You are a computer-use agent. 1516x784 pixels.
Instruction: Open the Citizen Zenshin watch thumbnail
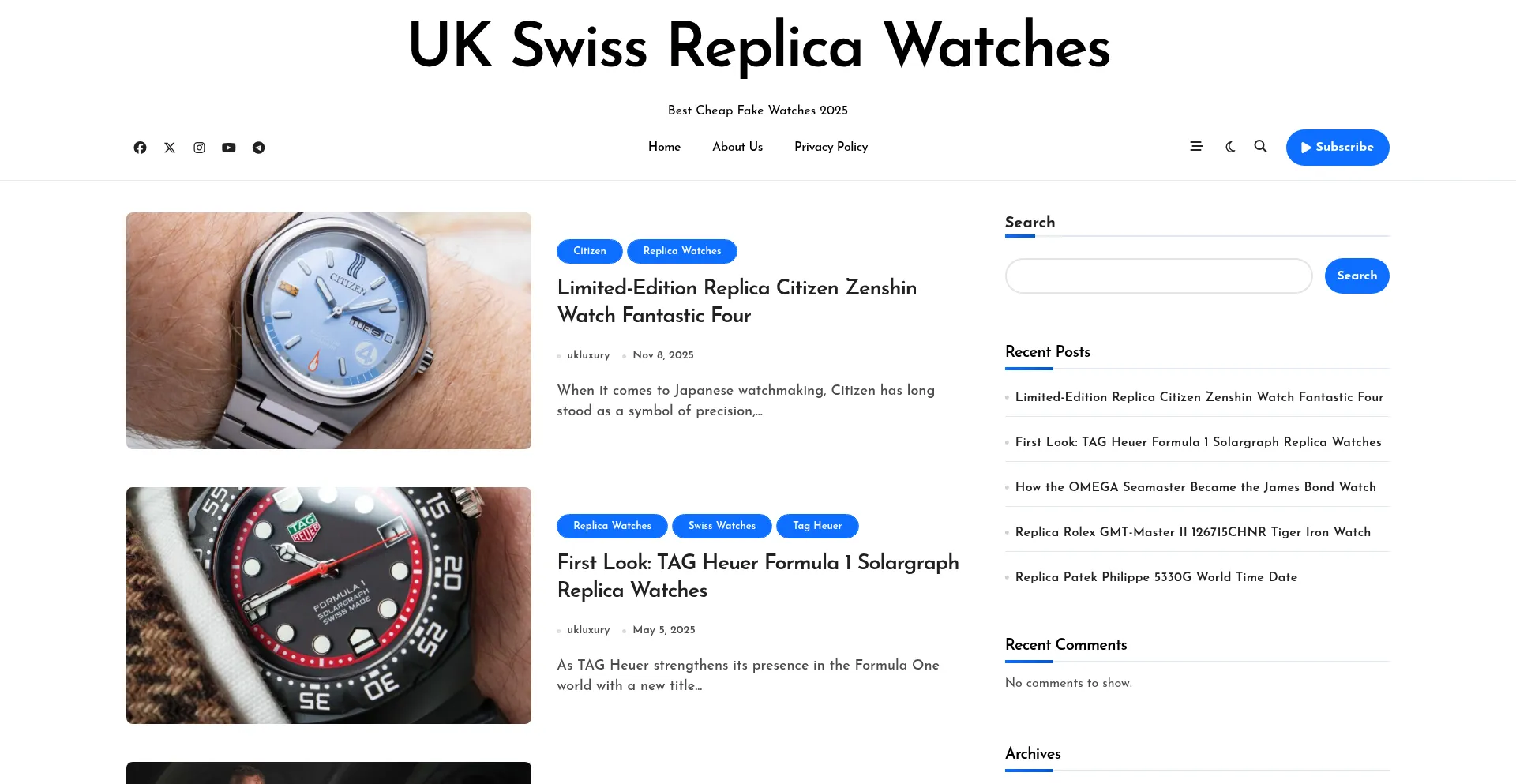click(x=328, y=331)
